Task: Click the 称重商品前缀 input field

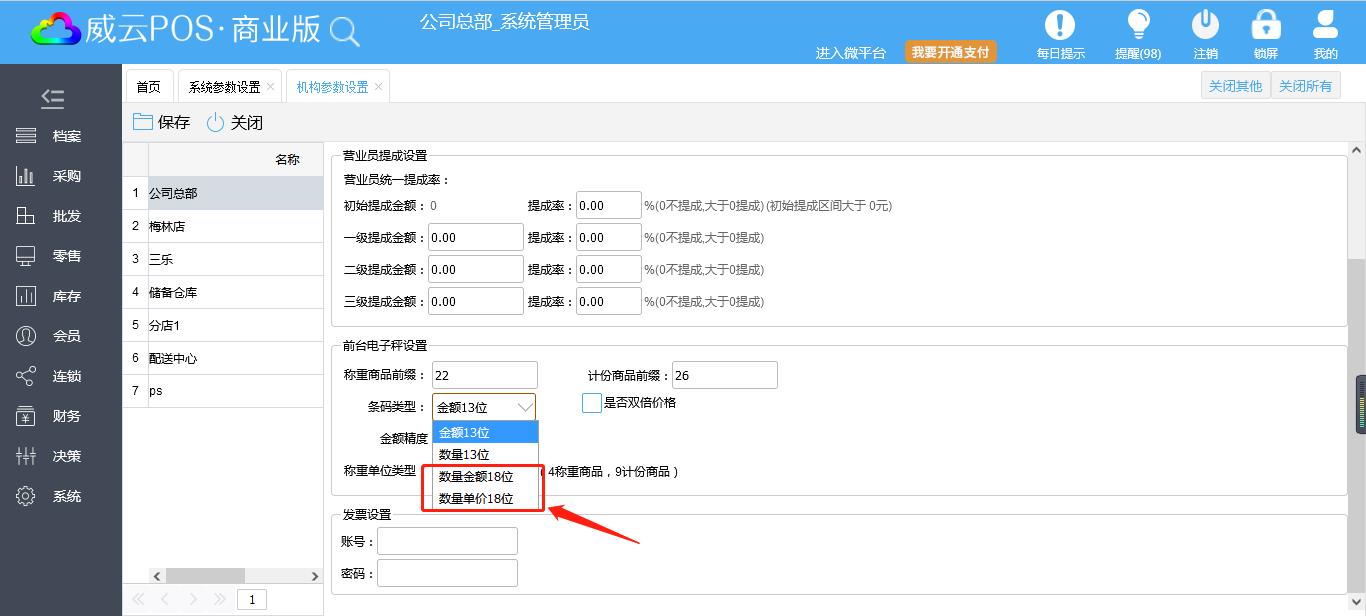Action: tap(484, 376)
